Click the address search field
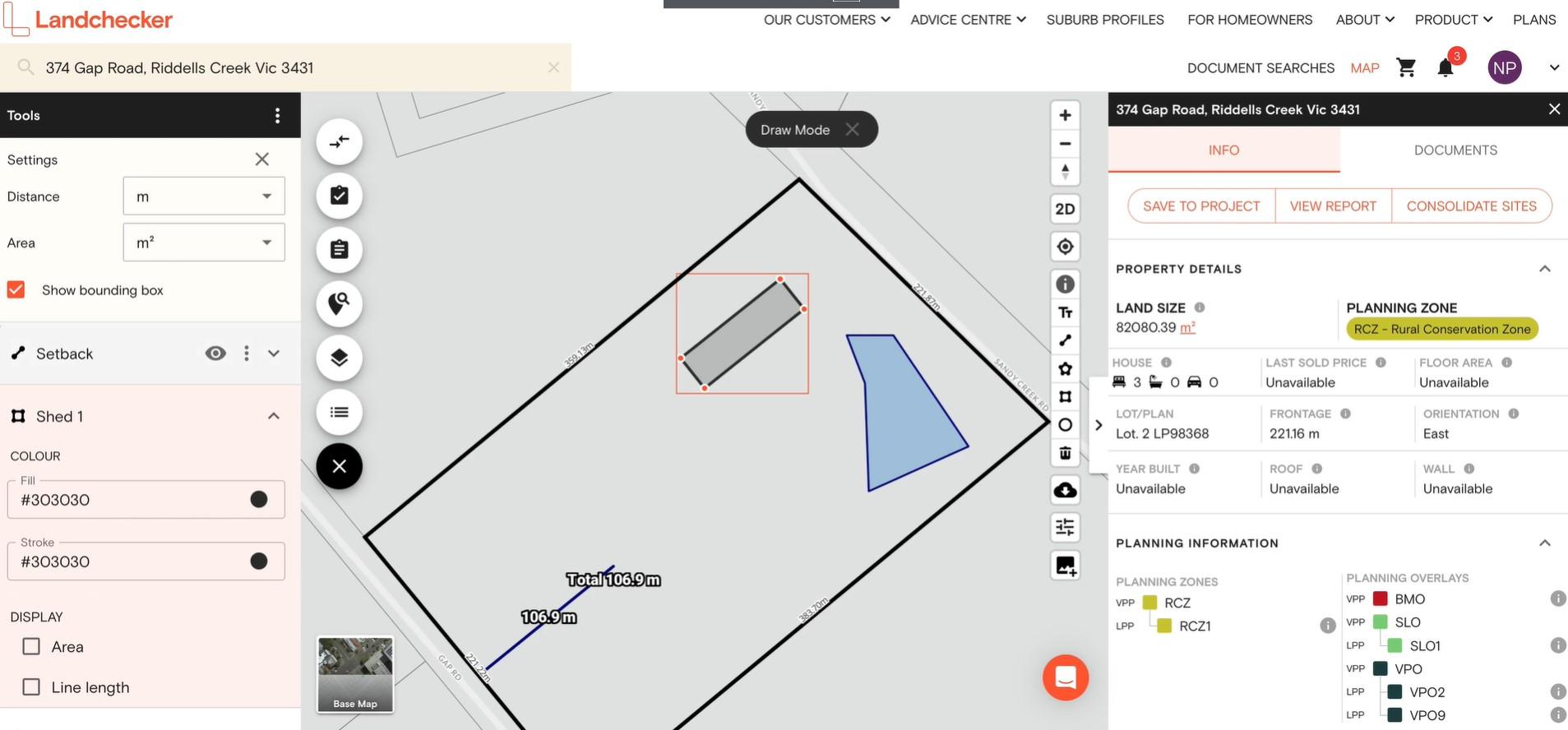Screen dimensions: 1568x730 click(284, 67)
